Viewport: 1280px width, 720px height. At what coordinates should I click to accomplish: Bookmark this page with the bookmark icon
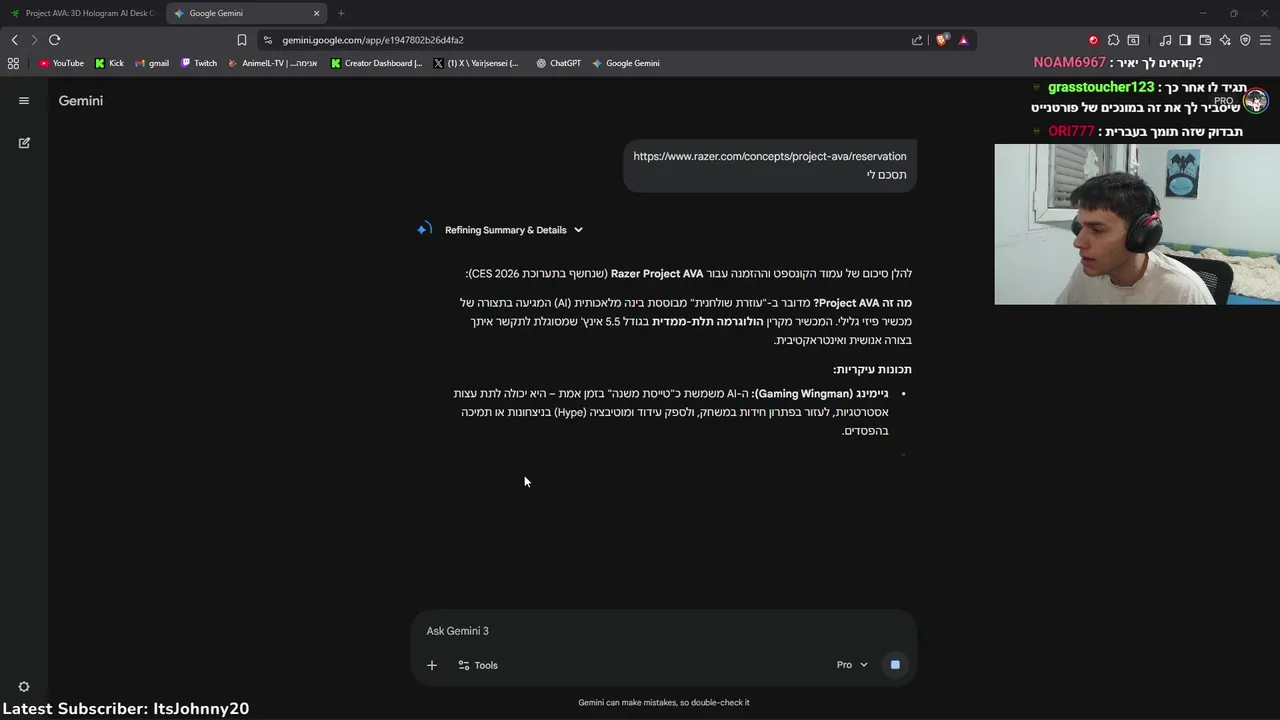tap(241, 40)
